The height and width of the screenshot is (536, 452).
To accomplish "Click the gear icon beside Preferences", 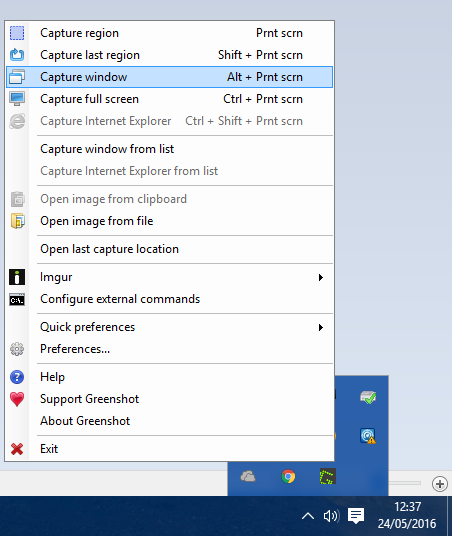I will click(x=17, y=349).
